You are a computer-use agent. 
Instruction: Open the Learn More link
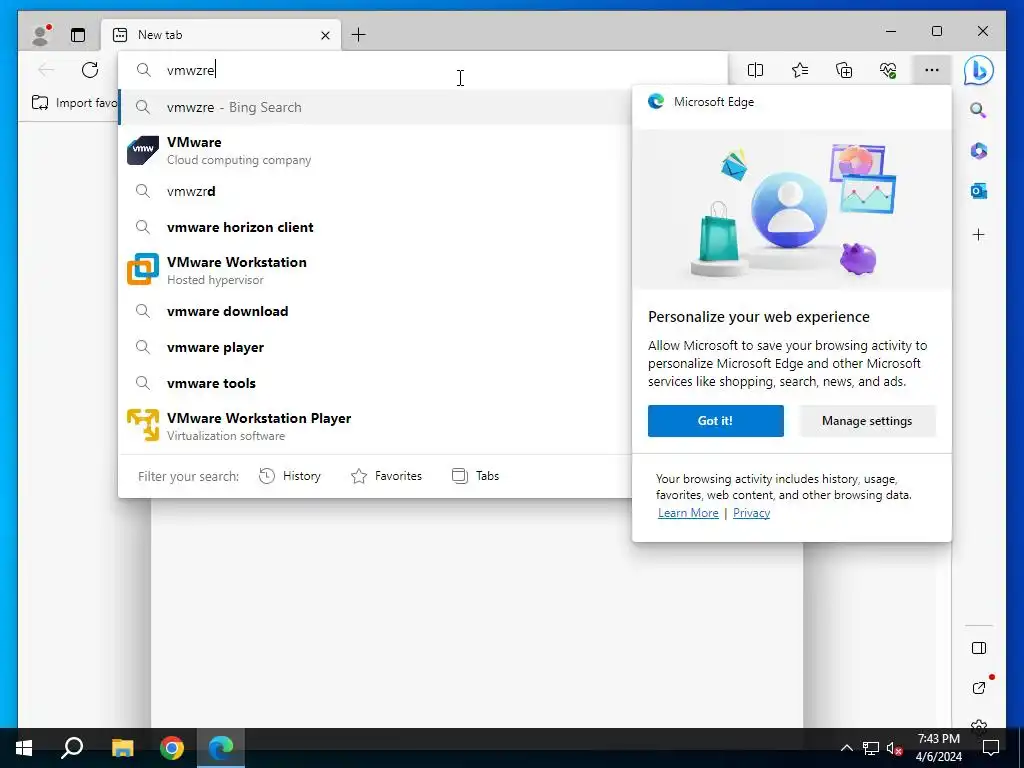688,513
